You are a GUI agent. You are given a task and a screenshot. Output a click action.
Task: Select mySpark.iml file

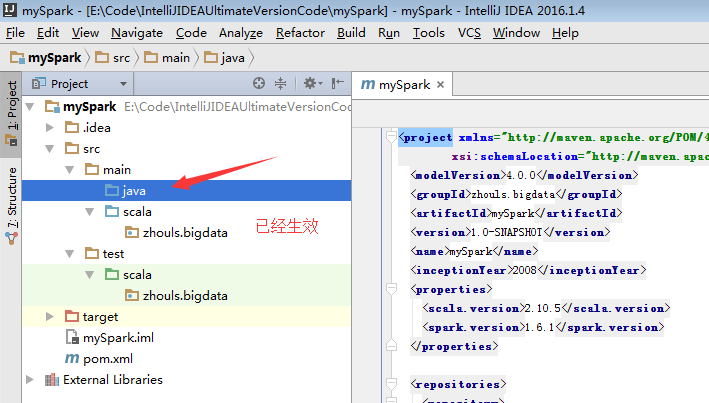point(109,337)
